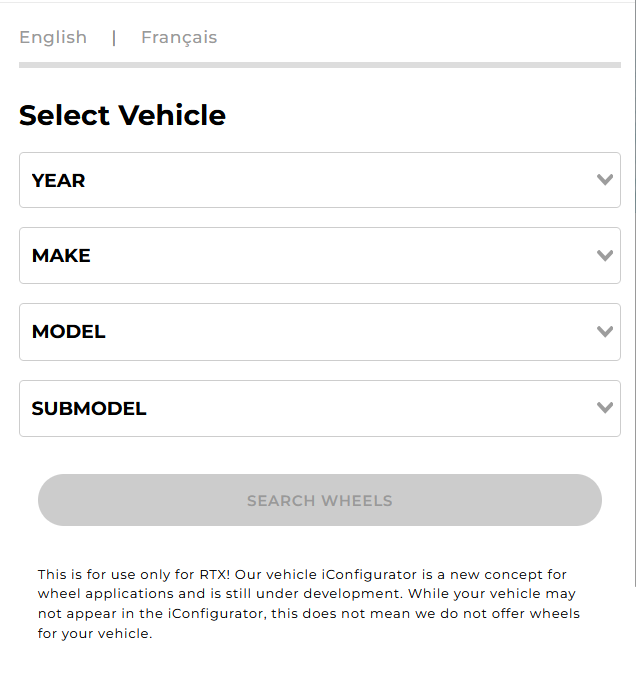This screenshot has width=636, height=678.
Task: Open the YEAR selection dropdown
Action: pyautogui.click(x=319, y=180)
